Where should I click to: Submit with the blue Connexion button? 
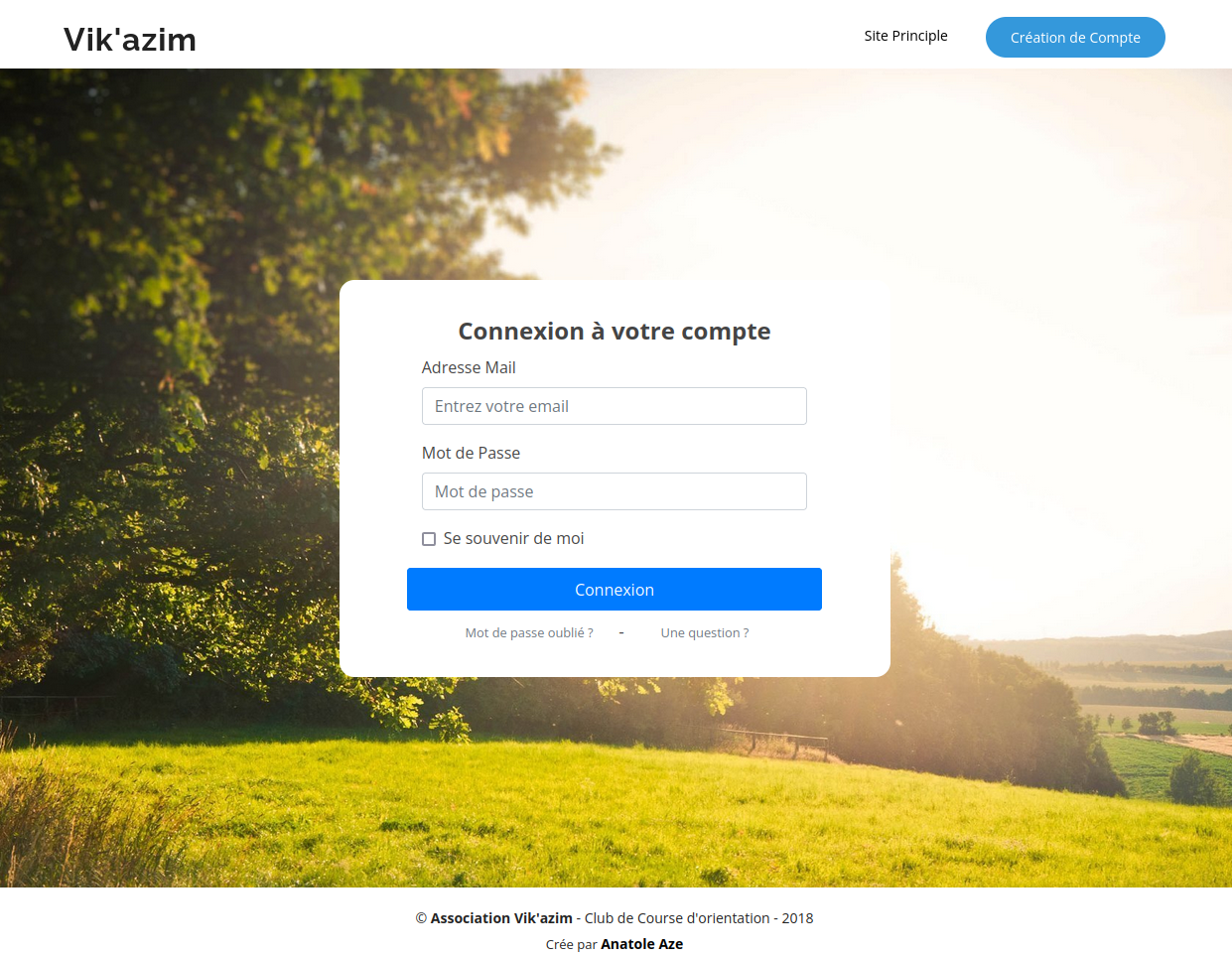pyautogui.click(x=614, y=590)
